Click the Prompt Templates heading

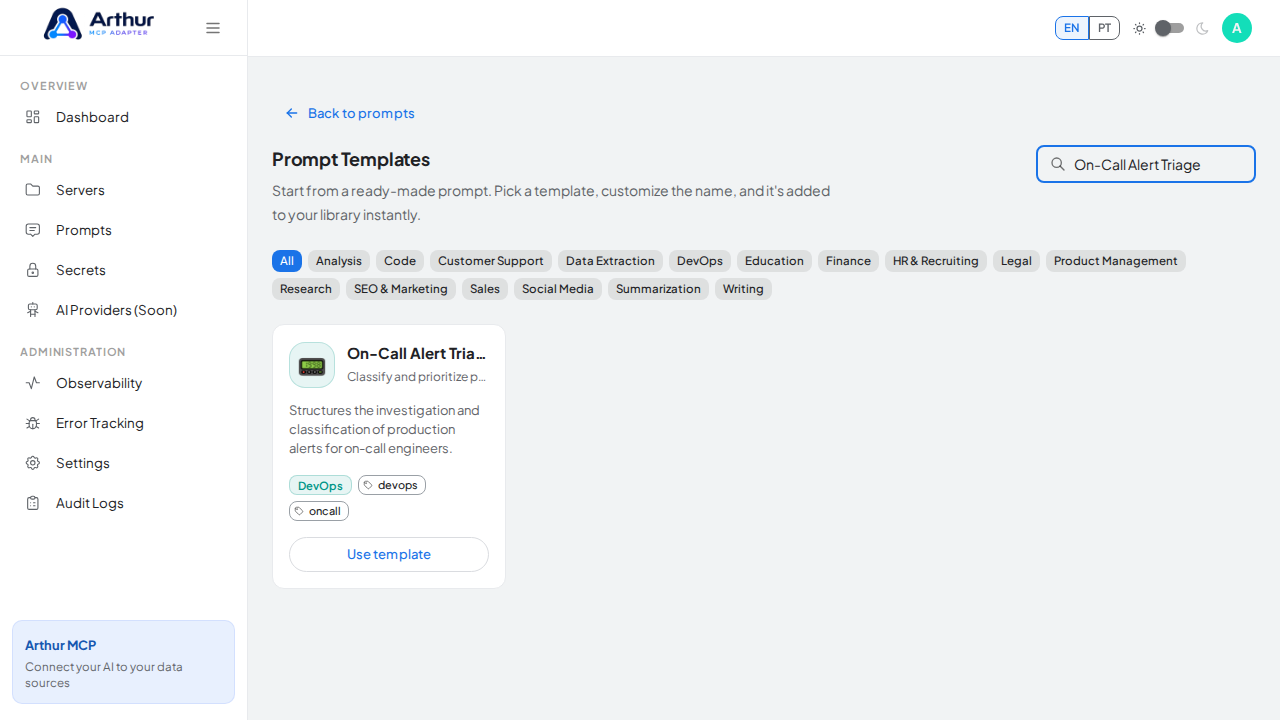click(x=351, y=159)
